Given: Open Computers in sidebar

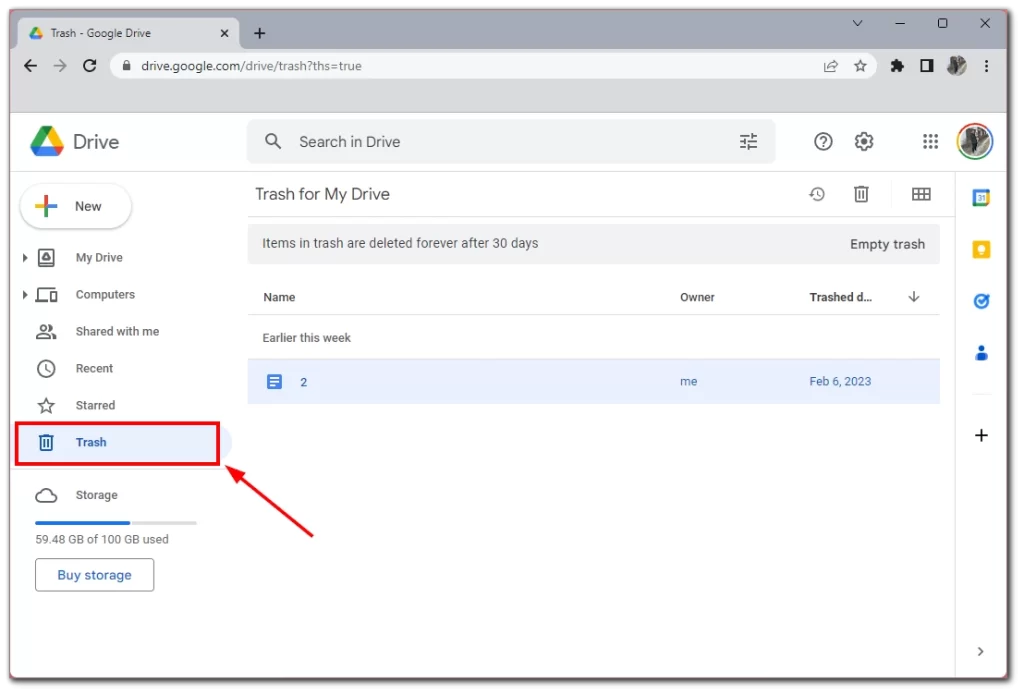Looking at the screenshot, I should pos(104,295).
